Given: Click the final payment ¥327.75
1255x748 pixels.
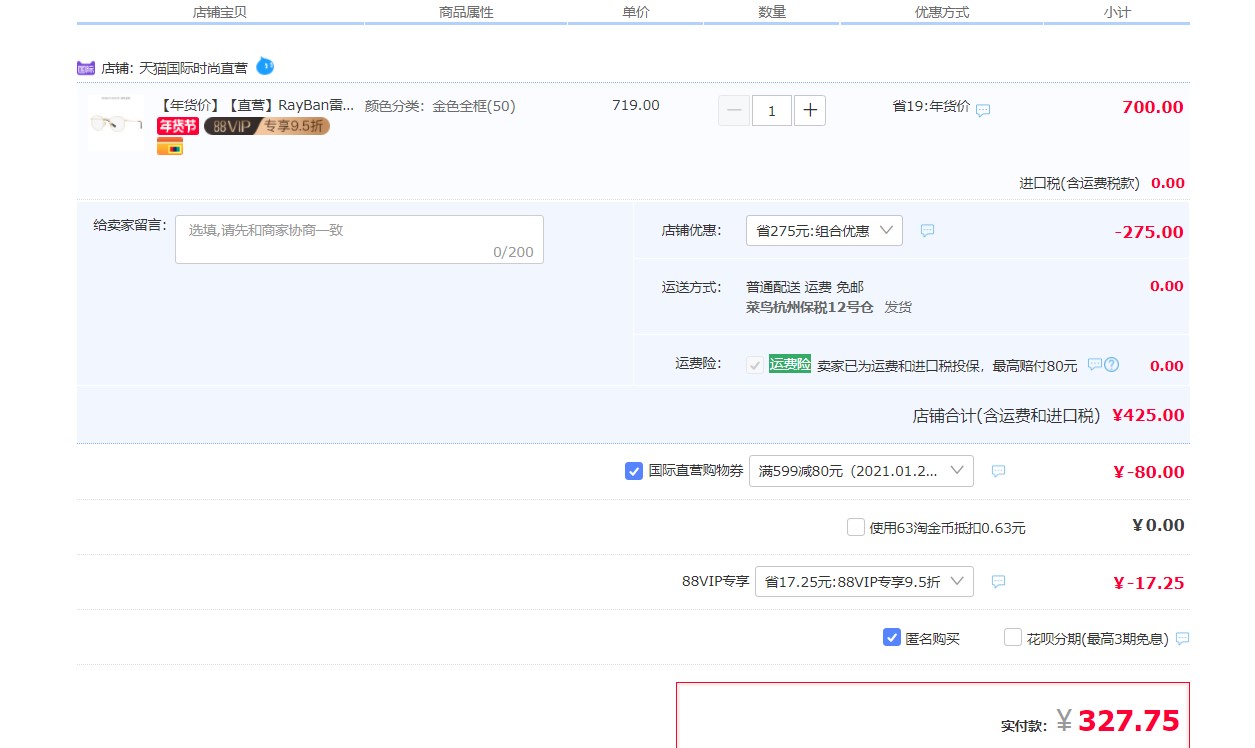Looking at the screenshot, I should tap(1118, 721).
